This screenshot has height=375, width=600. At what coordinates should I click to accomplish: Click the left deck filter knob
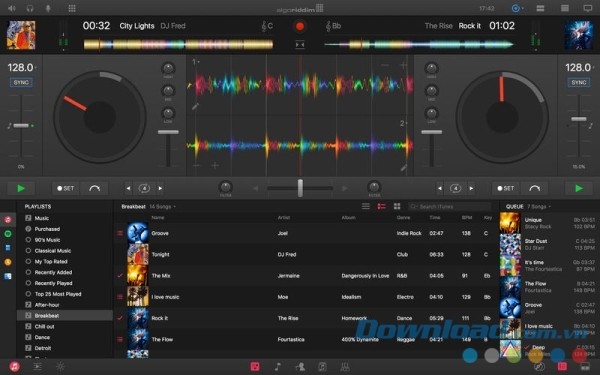tap(225, 187)
